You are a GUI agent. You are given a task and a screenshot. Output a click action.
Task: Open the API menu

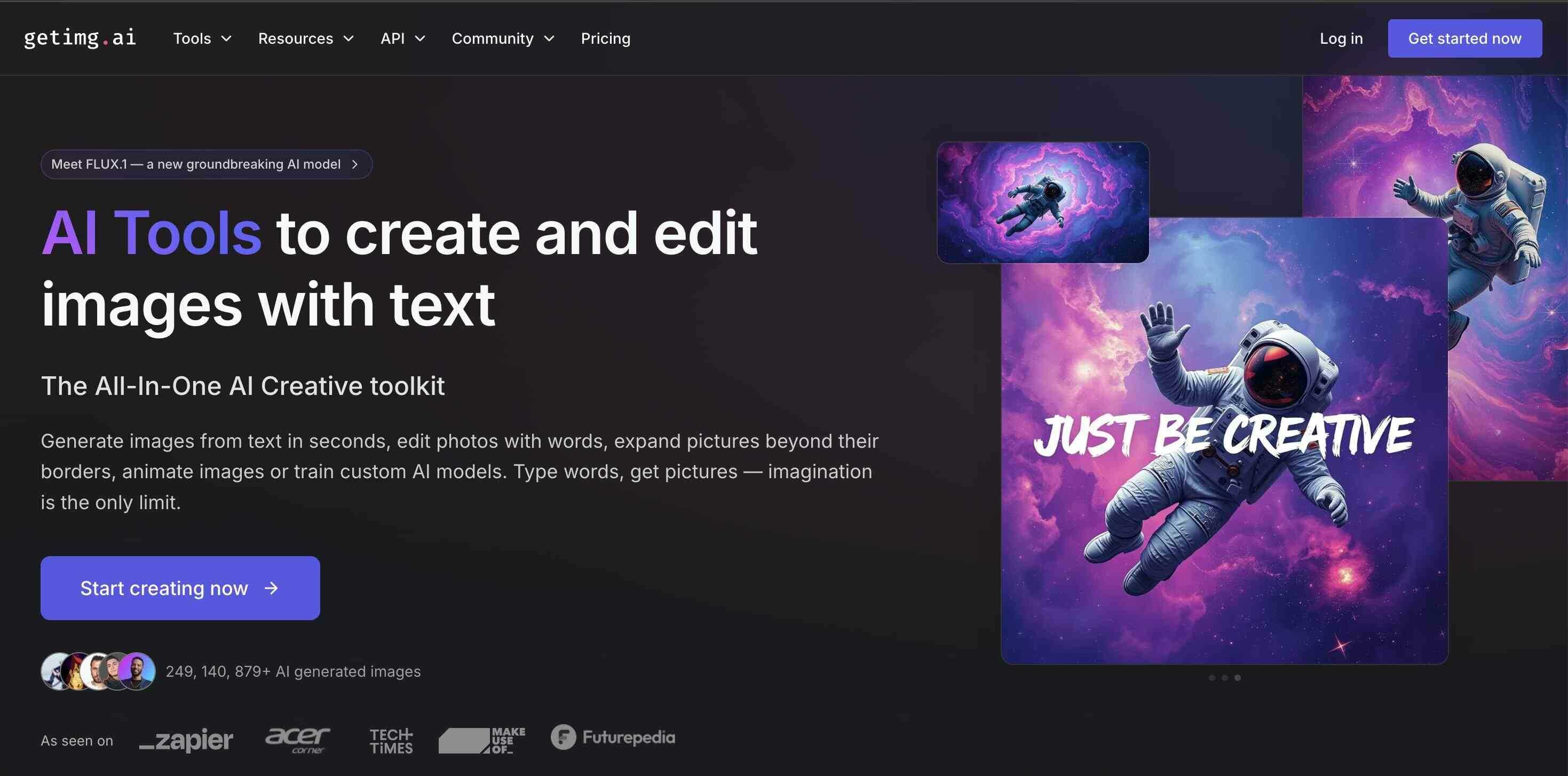(402, 38)
